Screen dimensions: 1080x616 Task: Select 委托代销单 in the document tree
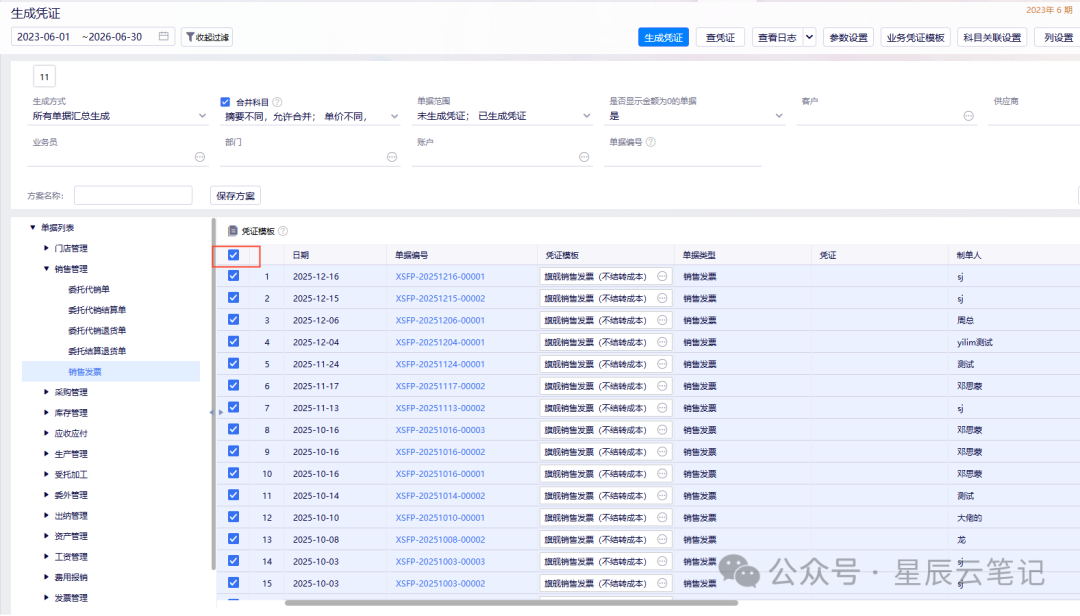89,289
